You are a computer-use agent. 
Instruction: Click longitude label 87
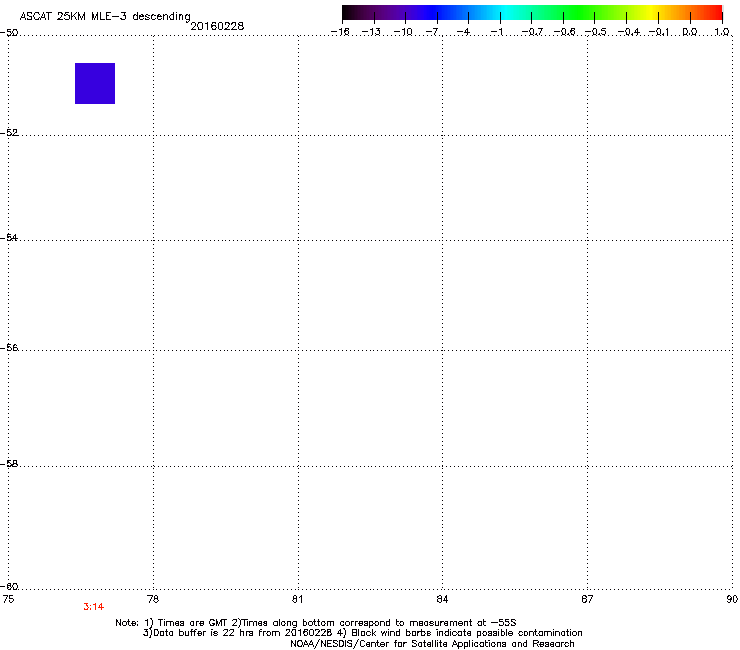pos(587,599)
